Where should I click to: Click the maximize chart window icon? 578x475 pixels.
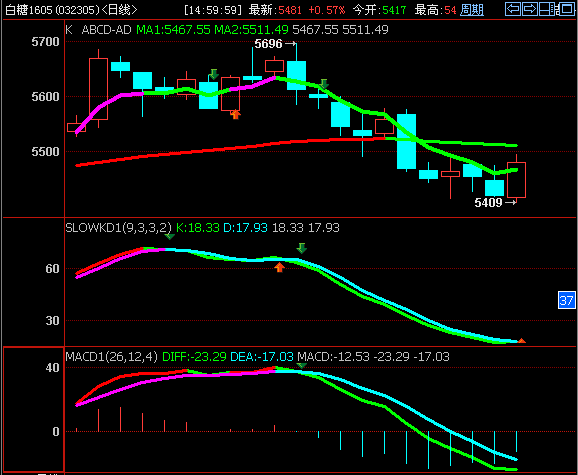(566, 9)
